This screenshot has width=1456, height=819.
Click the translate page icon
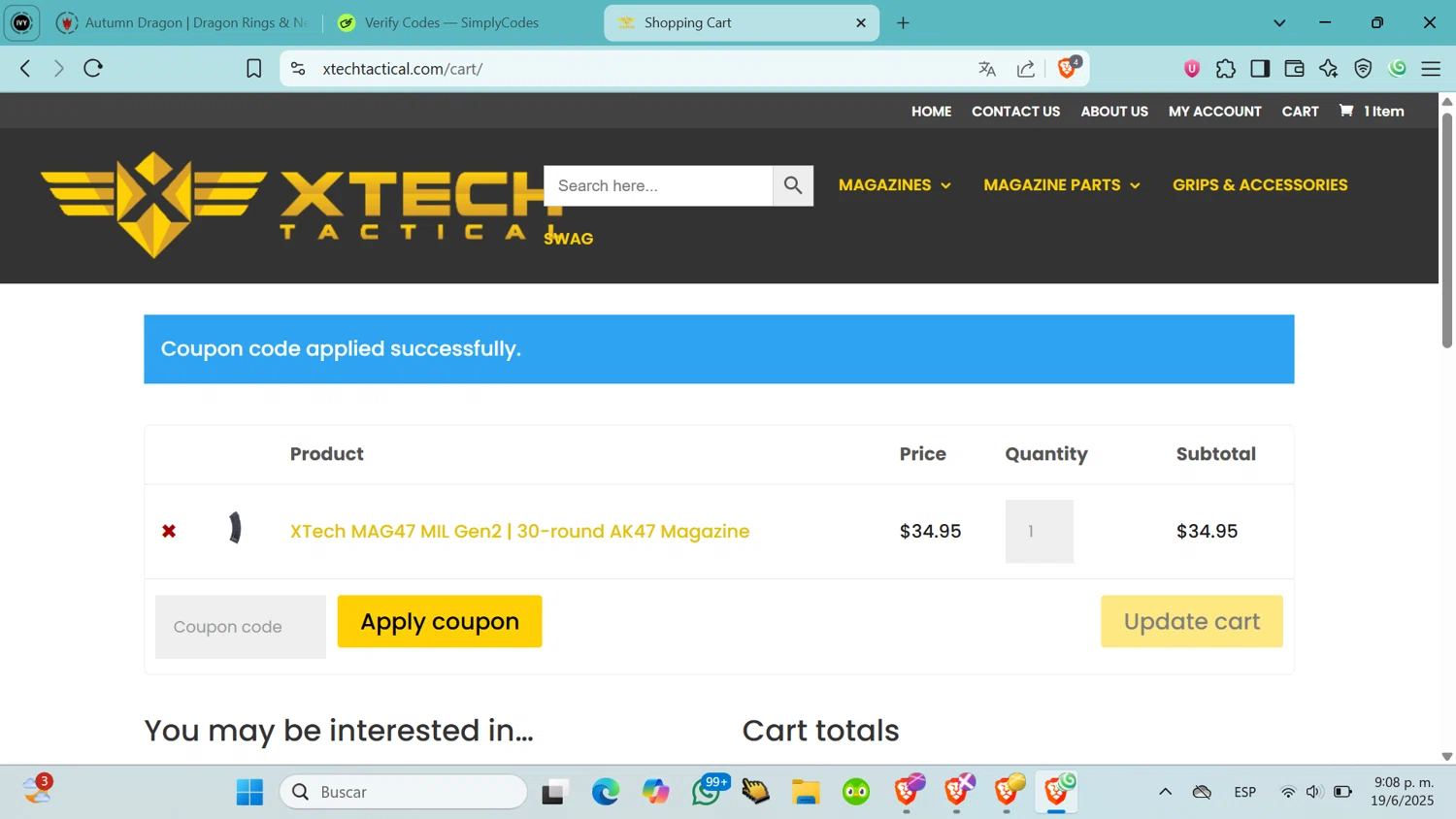[x=987, y=68]
